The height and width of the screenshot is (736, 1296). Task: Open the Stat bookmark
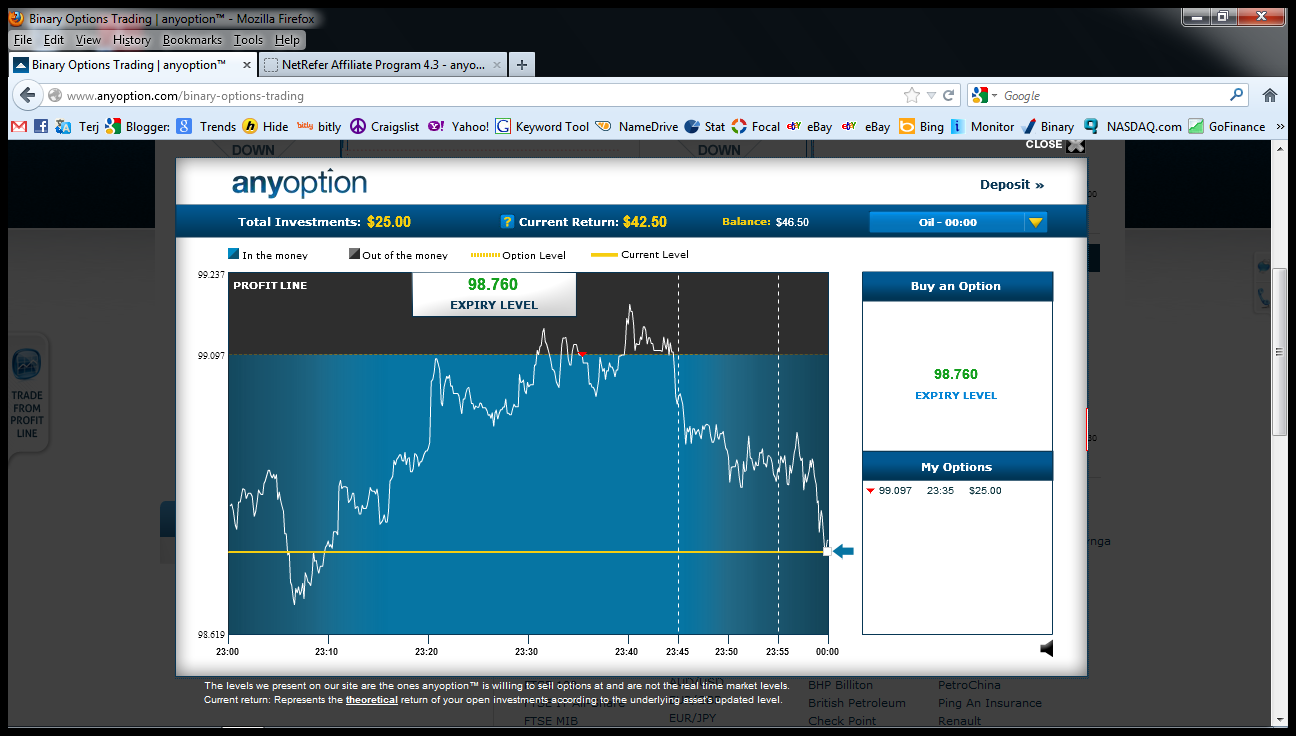point(705,127)
